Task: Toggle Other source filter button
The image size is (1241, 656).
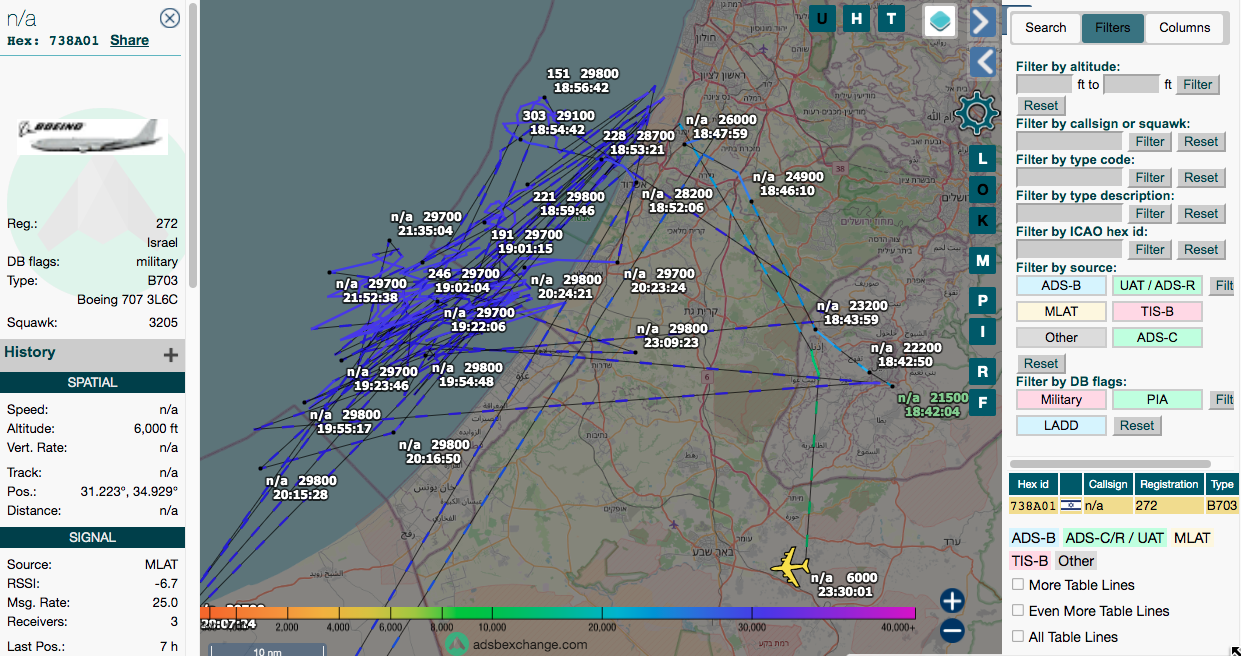Action: coord(1061,338)
